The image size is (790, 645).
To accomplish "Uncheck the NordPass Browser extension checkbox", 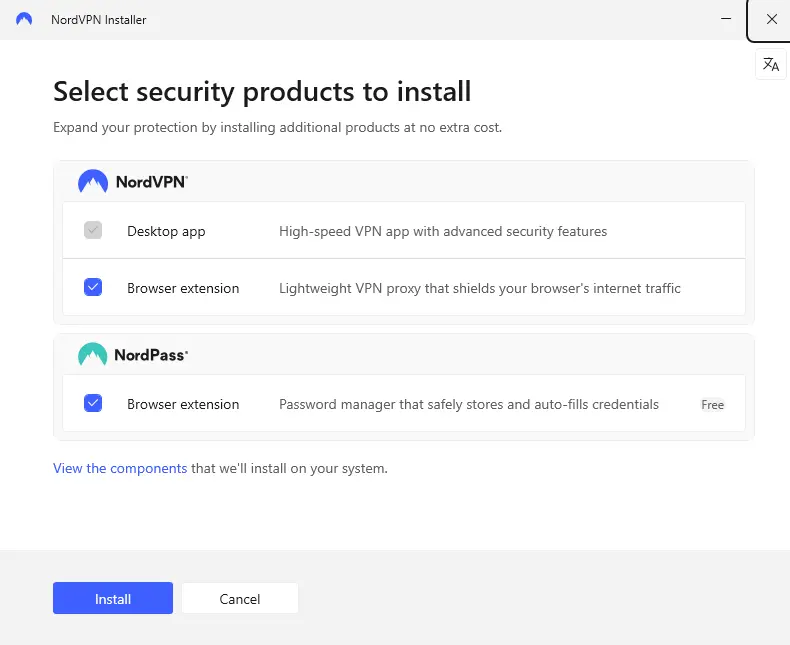I will click(x=93, y=404).
